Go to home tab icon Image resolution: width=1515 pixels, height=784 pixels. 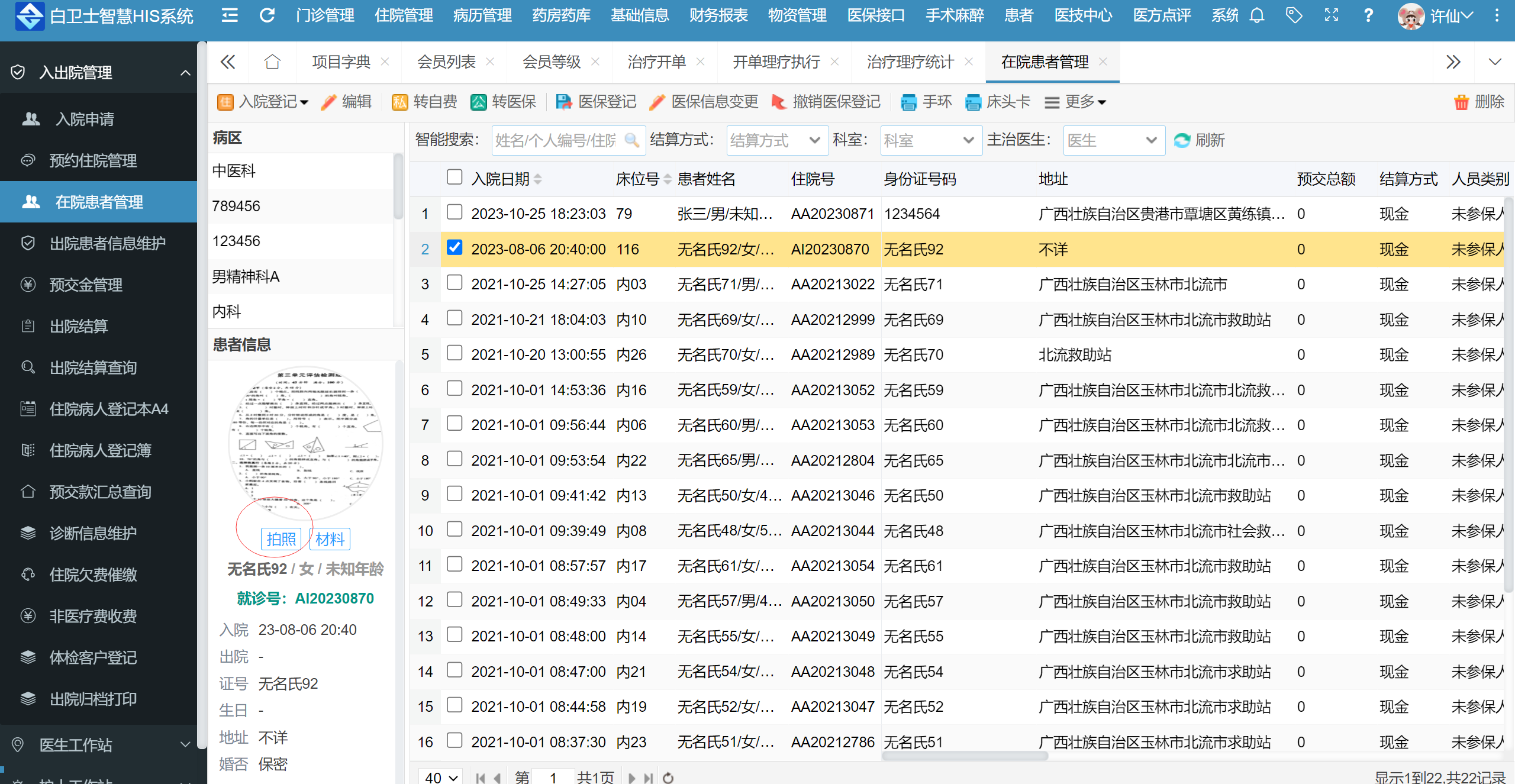272,62
